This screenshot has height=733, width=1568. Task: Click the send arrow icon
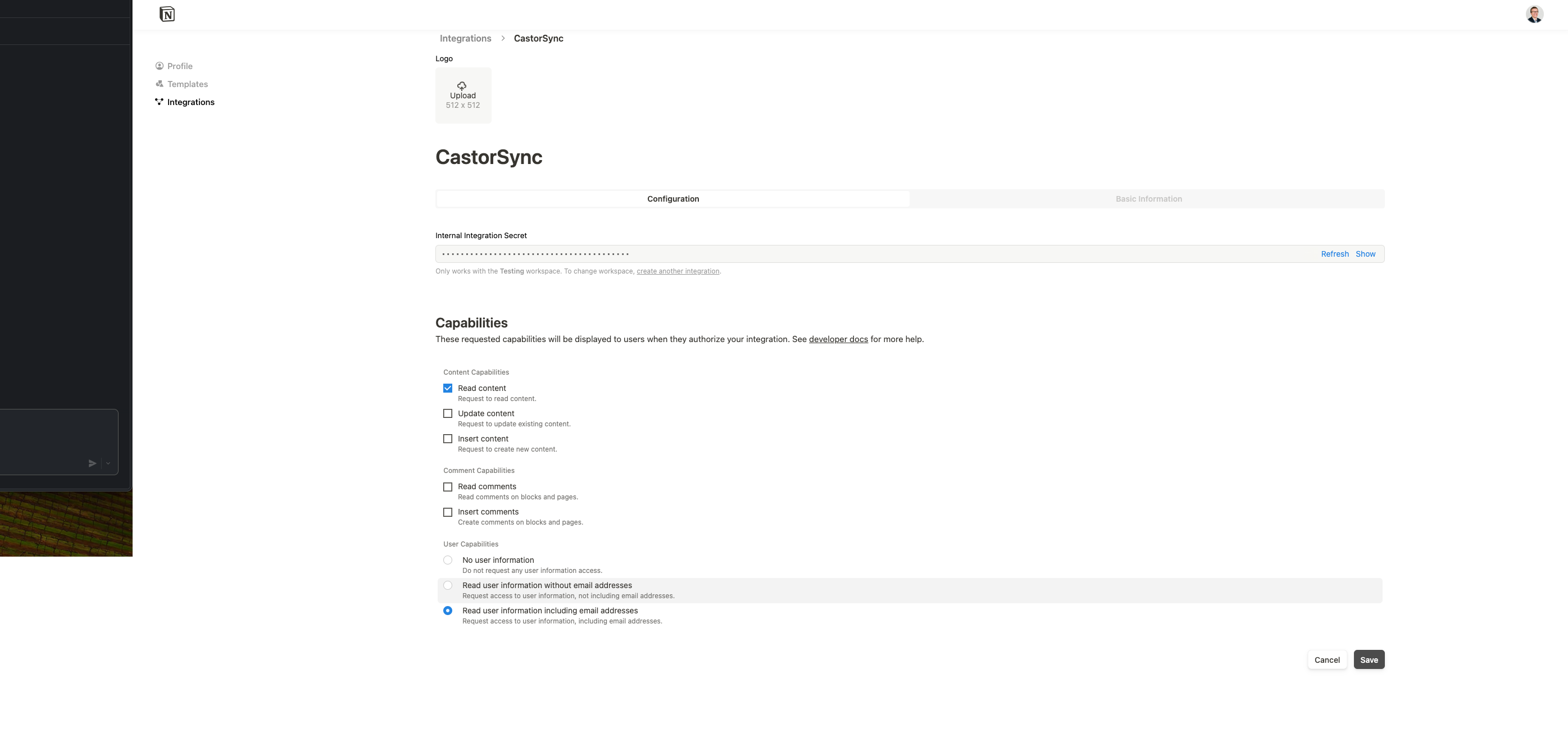click(93, 463)
